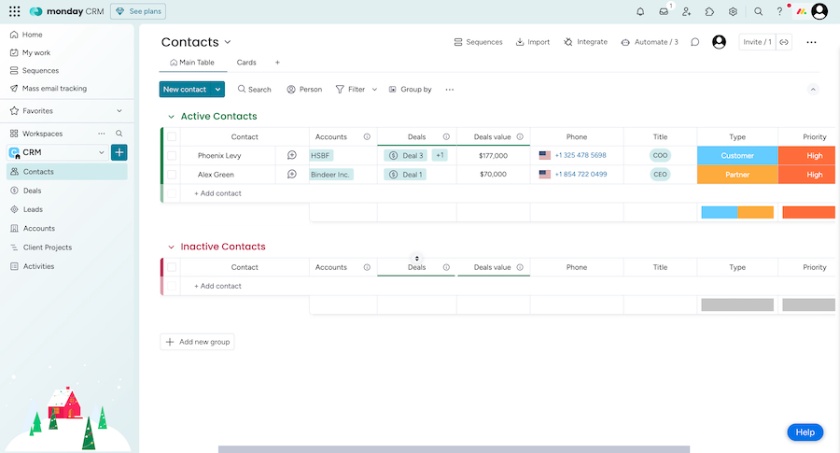The height and width of the screenshot is (453, 840).
Task: Open the Filter dropdown arrow
Action: (x=374, y=89)
